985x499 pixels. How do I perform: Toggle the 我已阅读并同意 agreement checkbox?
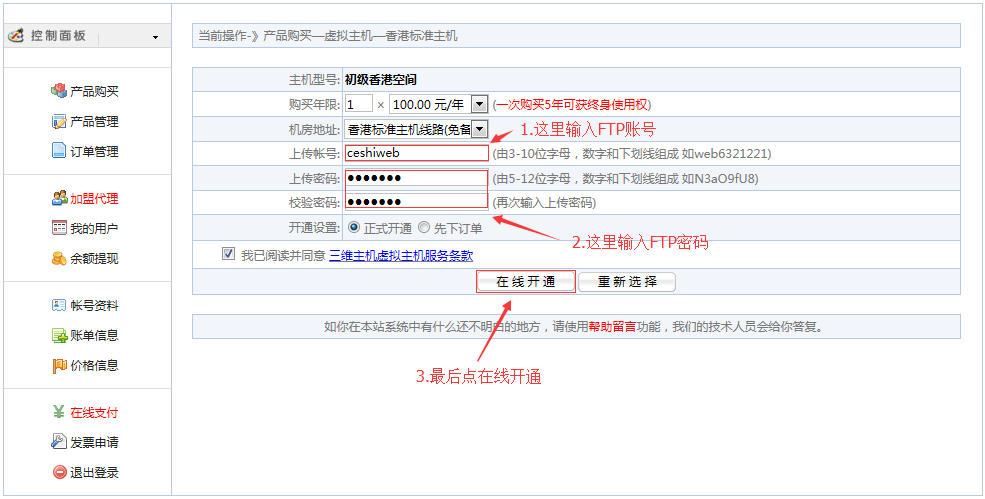click(x=228, y=254)
